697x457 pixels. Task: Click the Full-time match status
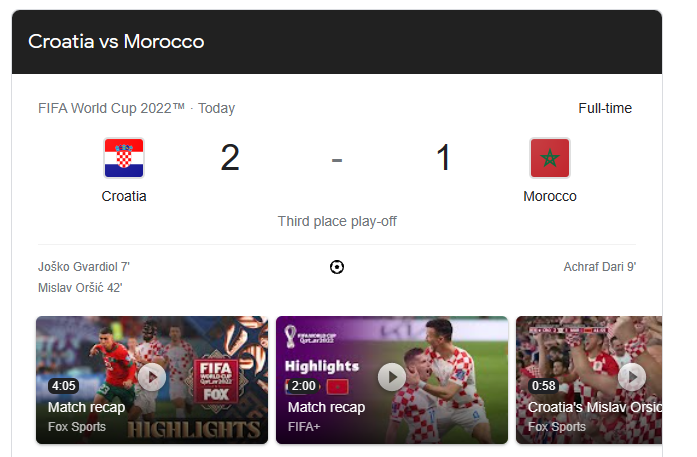point(605,108)
